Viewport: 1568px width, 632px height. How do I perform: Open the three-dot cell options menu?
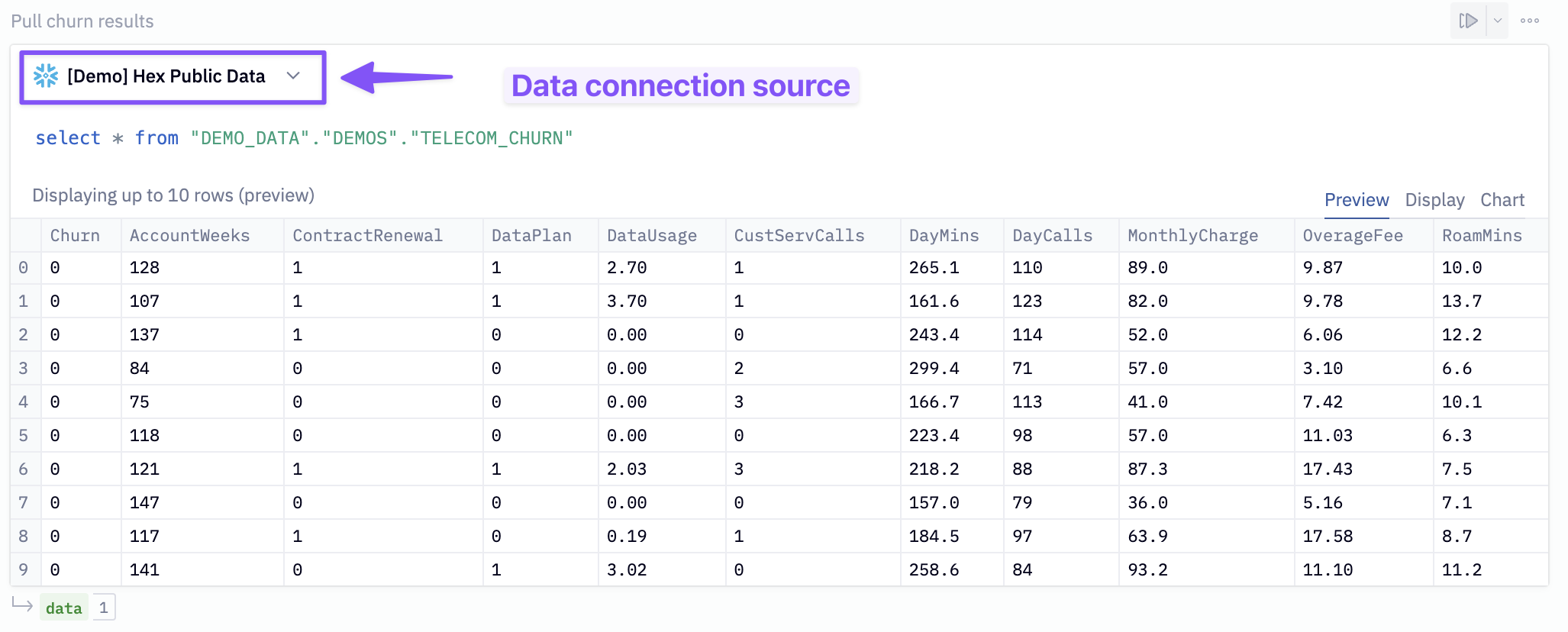[1529, 21]
